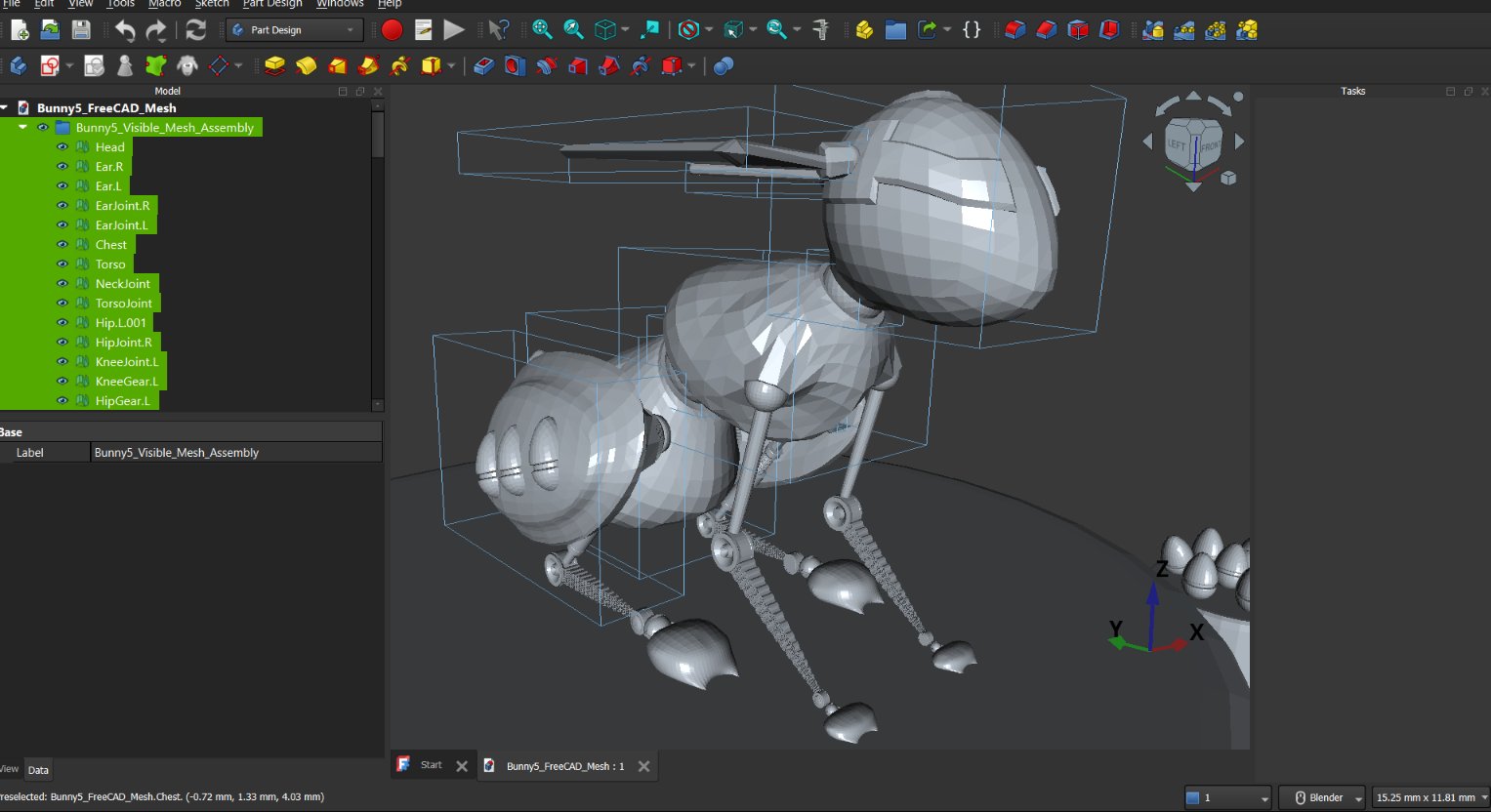The height and width of the screenshot is (812, 1491).
Task: Click the Mirrored feature icon
Action: tap(1153, 30)
